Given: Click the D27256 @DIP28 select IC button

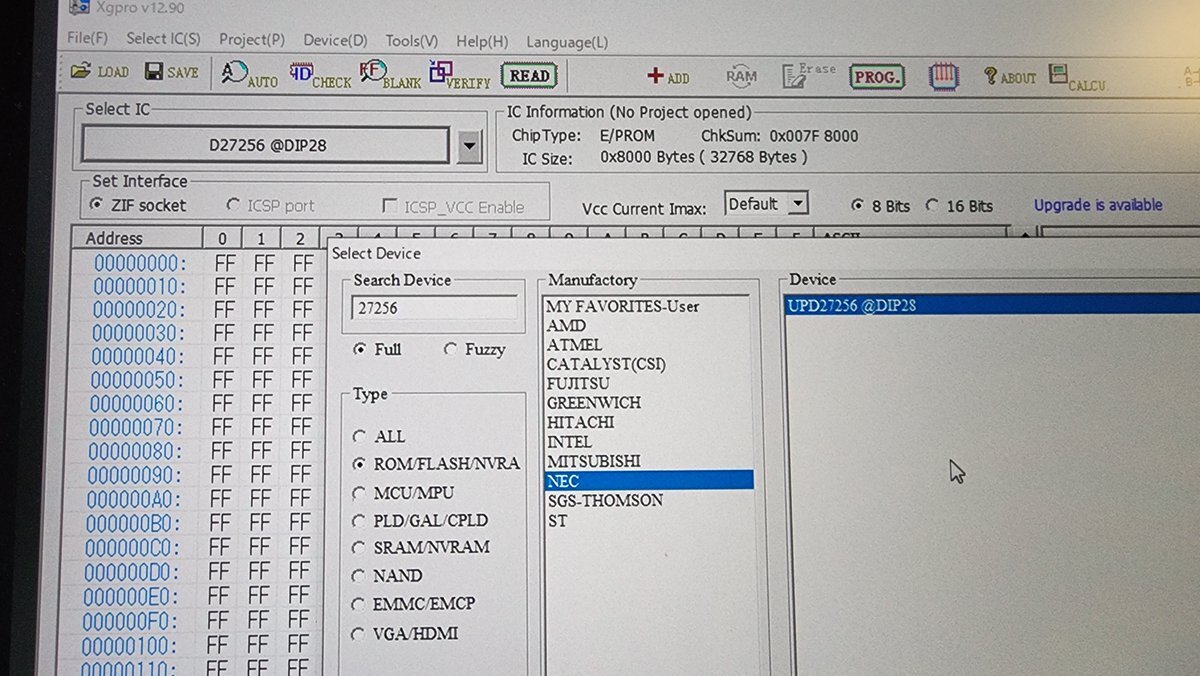Looking at the screenshot, I should (x=266, y=145).
